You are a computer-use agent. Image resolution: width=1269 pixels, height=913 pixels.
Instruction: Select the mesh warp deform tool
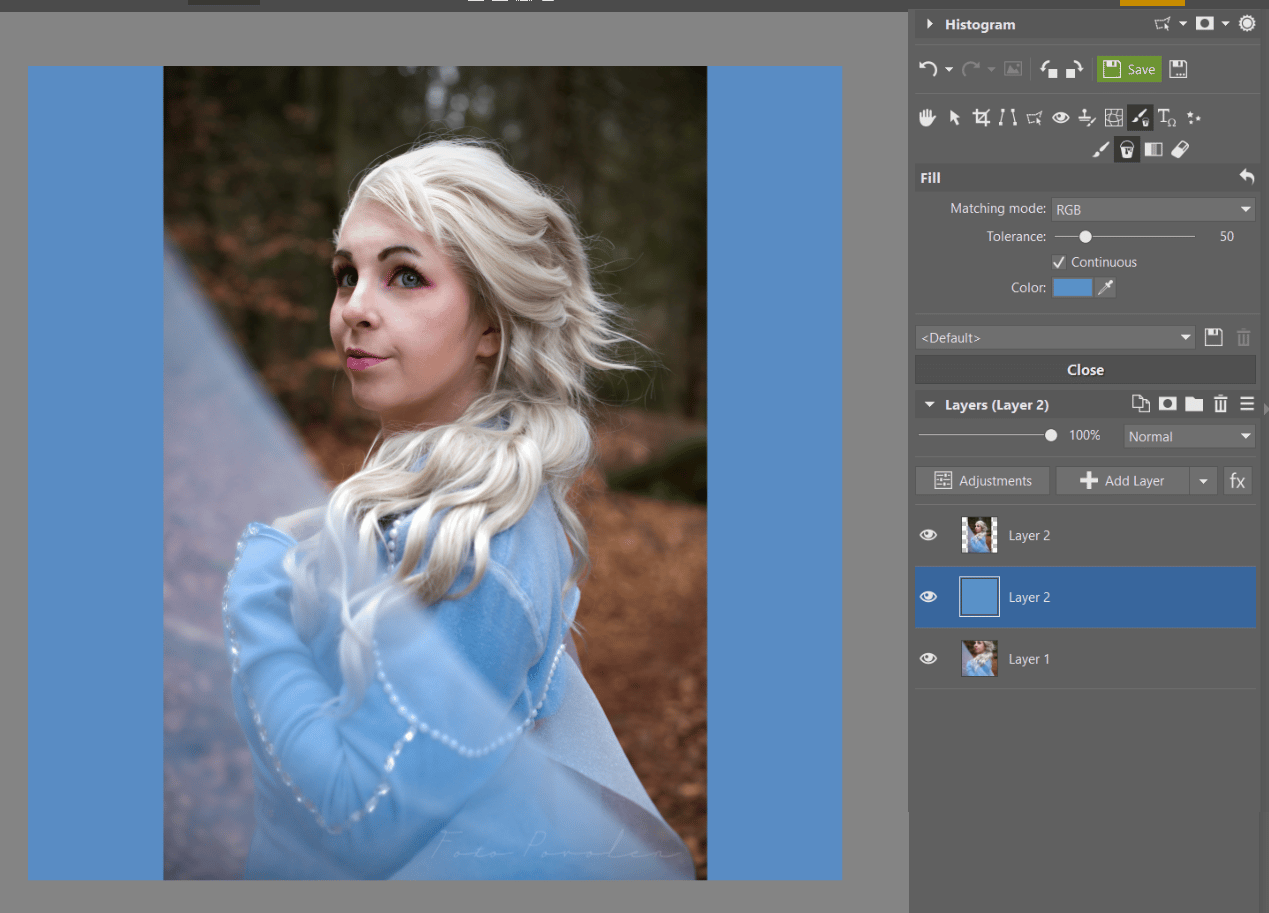click(x=1113, y=118)
